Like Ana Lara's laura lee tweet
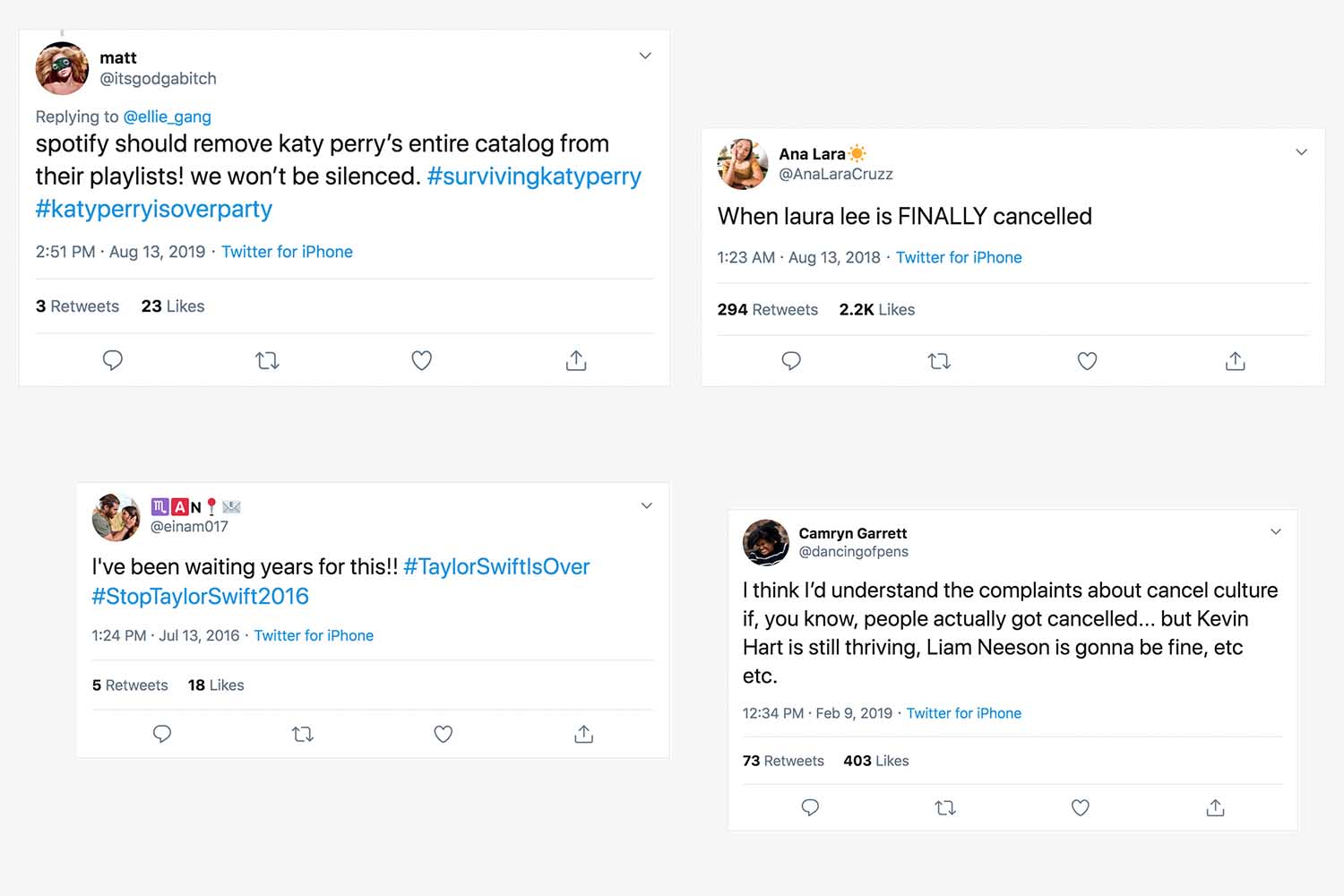Screen dimensions: 1344x896 click(1087, 361)
